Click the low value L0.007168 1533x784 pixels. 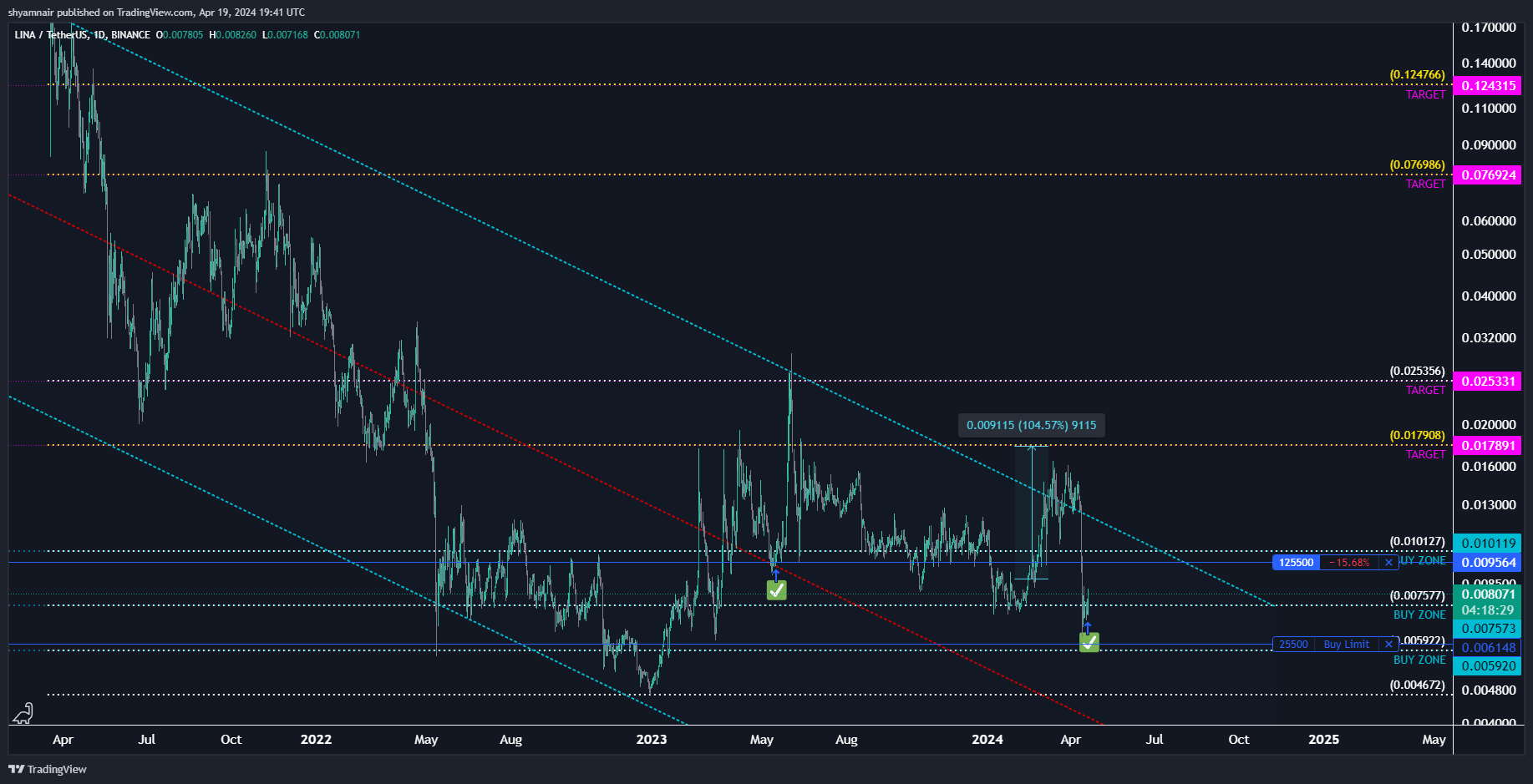point(285,35)
